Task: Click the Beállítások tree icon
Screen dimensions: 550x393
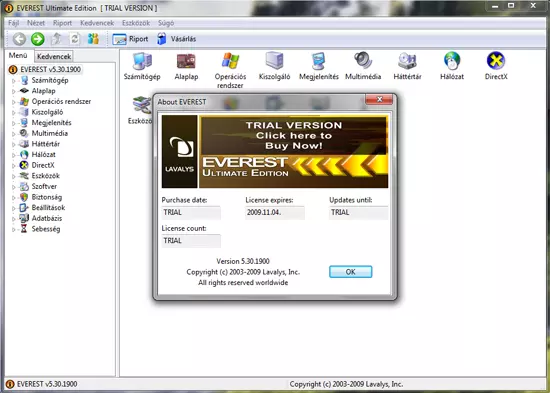Action: coord(24,207)
